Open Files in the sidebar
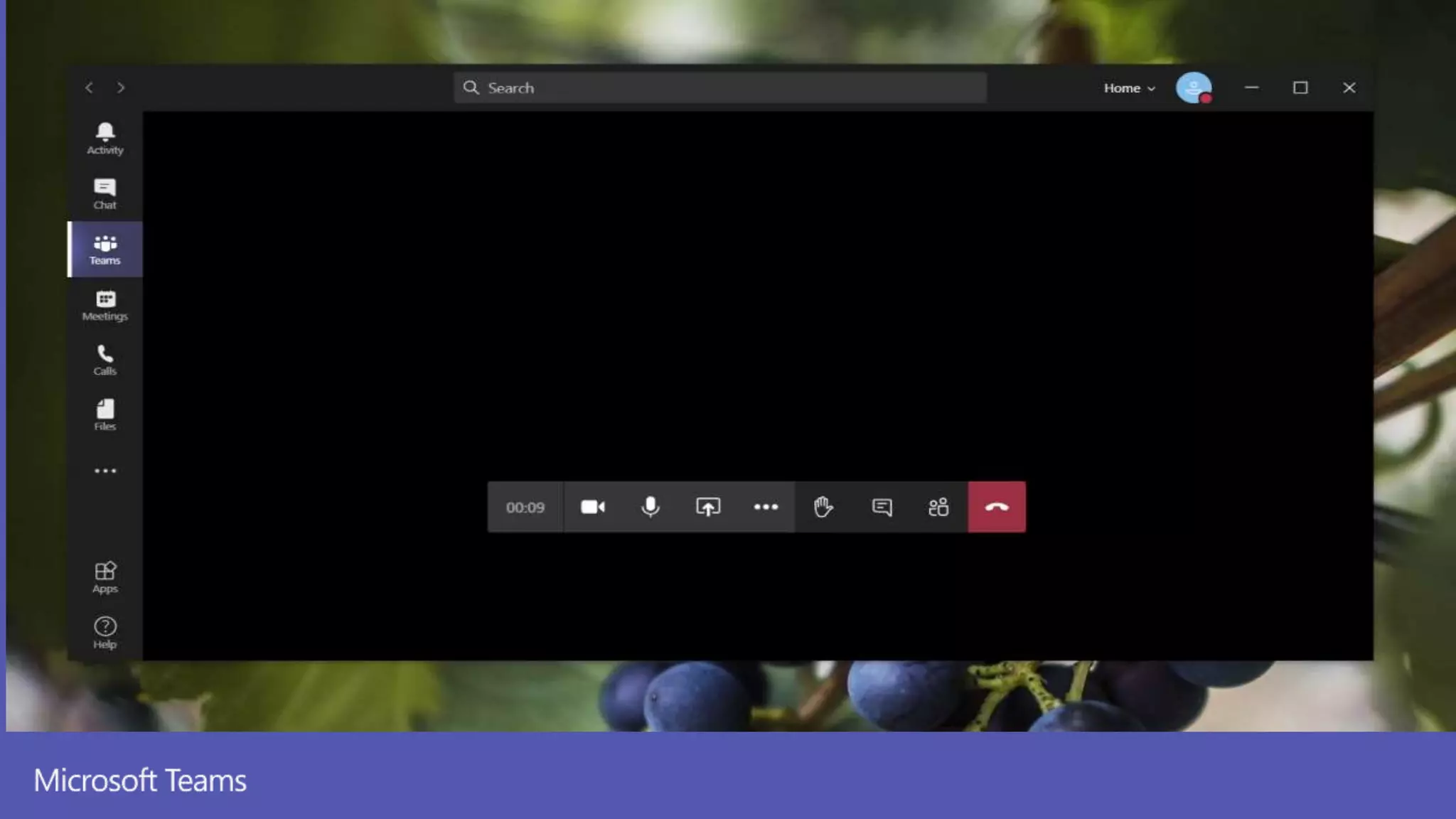 (105, 414)
